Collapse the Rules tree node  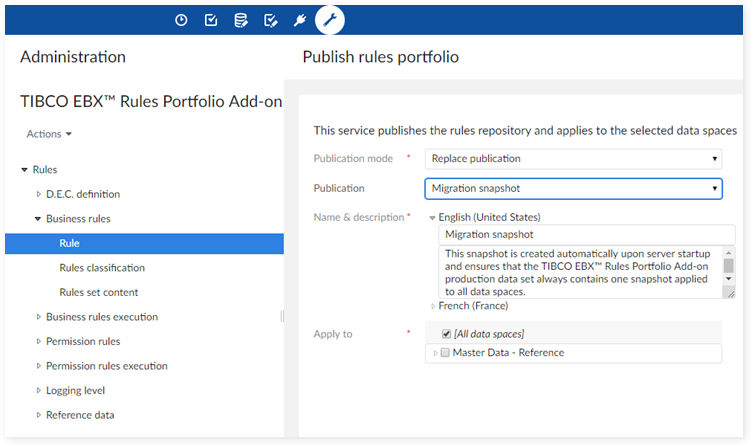pyautogui.click(x=24, y=170)
